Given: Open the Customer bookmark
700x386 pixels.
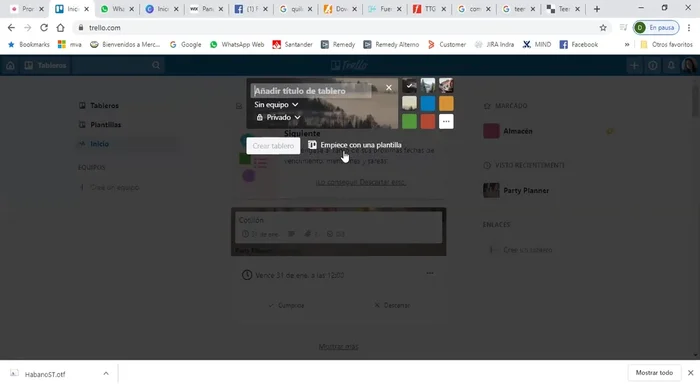Looking at the screenshot, I should pyautogui.click(x=446, y=45).
